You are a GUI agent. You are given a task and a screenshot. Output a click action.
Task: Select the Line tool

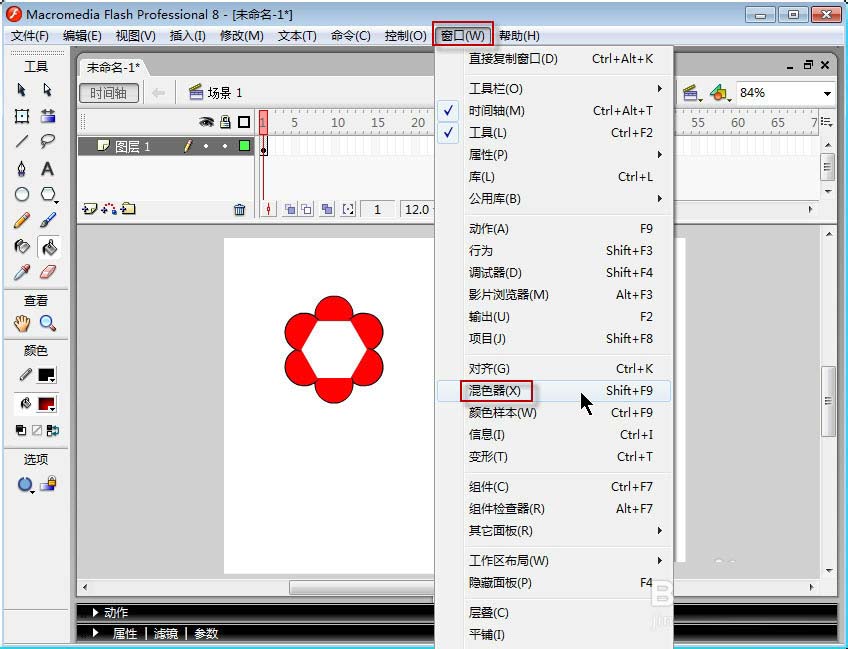[22, 142]
